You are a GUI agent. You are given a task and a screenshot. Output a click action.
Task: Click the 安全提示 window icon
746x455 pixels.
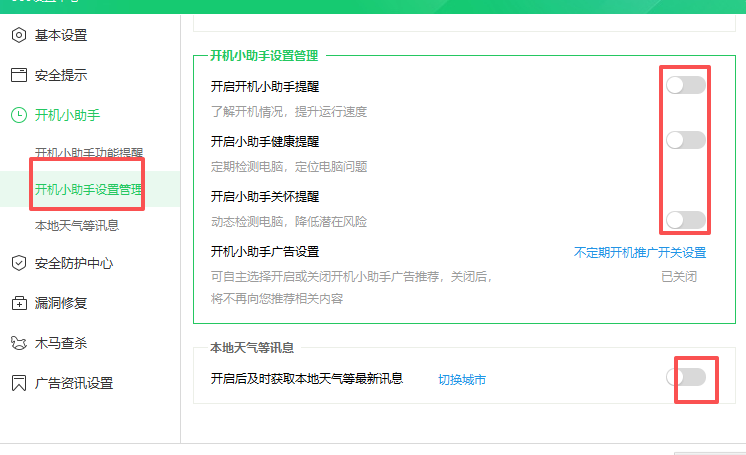(x=19, y=75)
